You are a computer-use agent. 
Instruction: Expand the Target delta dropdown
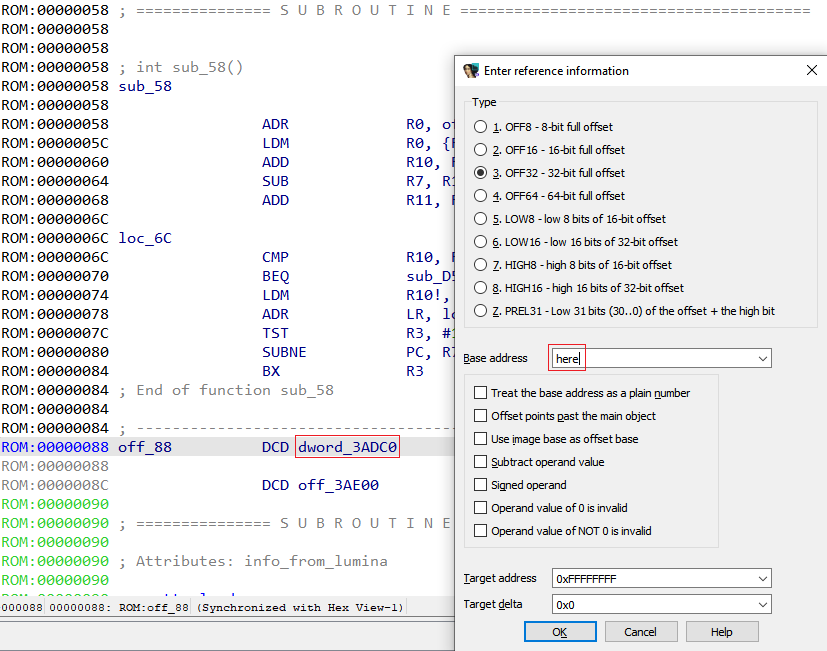tap(763, 604)
